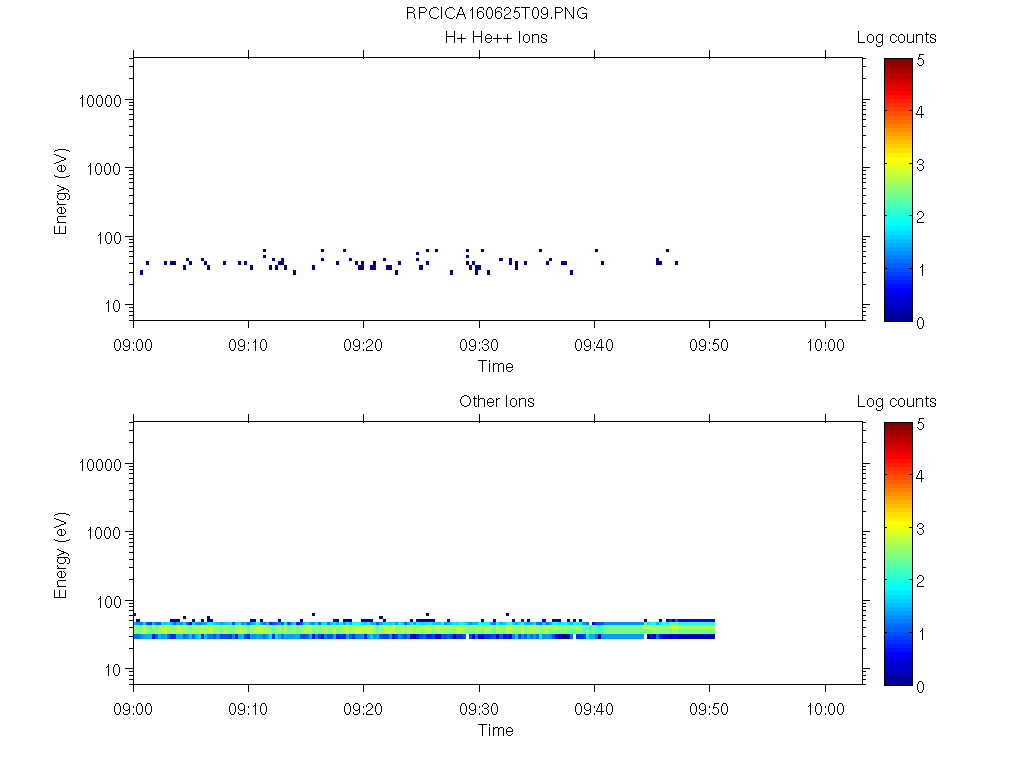Click the 100 energy label in top panel
This screenshot has height=768, width=1024.
(x=109, y=238)
